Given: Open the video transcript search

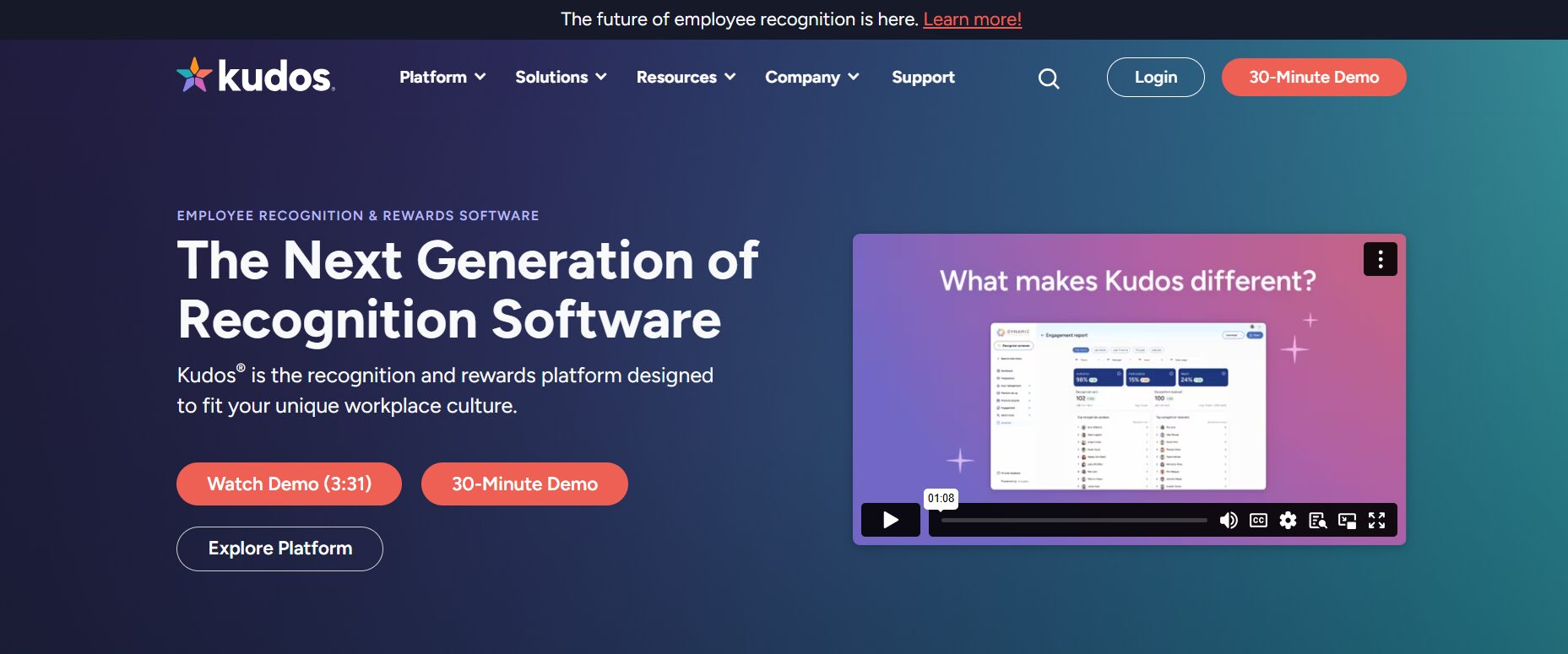Looking at the screenshot, I should (1317, 521).
